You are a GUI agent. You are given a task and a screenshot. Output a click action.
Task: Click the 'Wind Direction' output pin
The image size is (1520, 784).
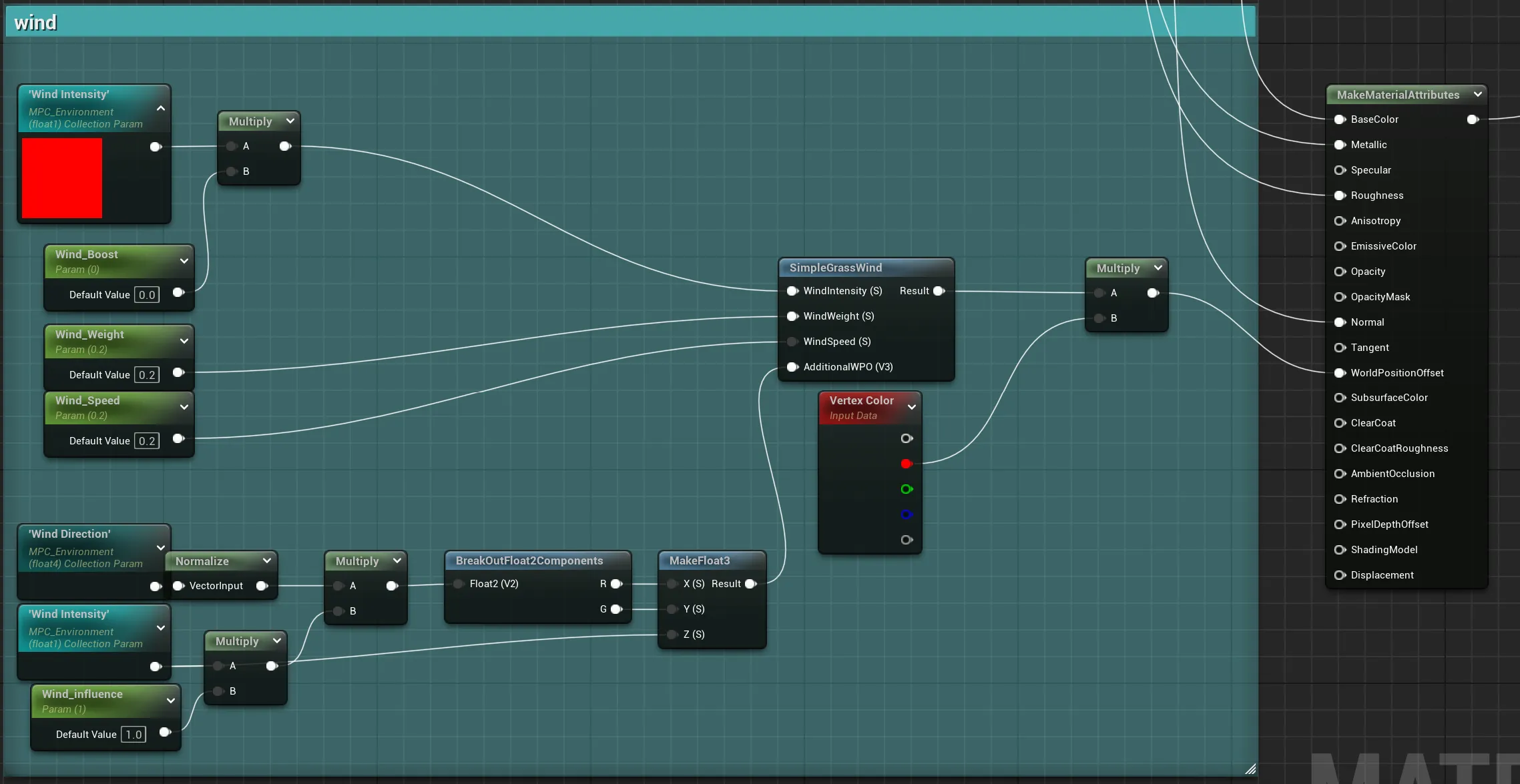[x=156, y=586]
